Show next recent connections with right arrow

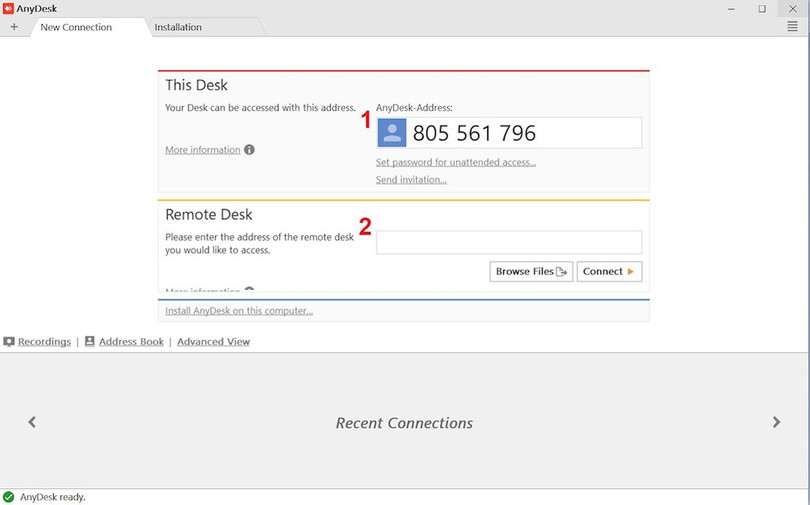[x=776, y=423]
